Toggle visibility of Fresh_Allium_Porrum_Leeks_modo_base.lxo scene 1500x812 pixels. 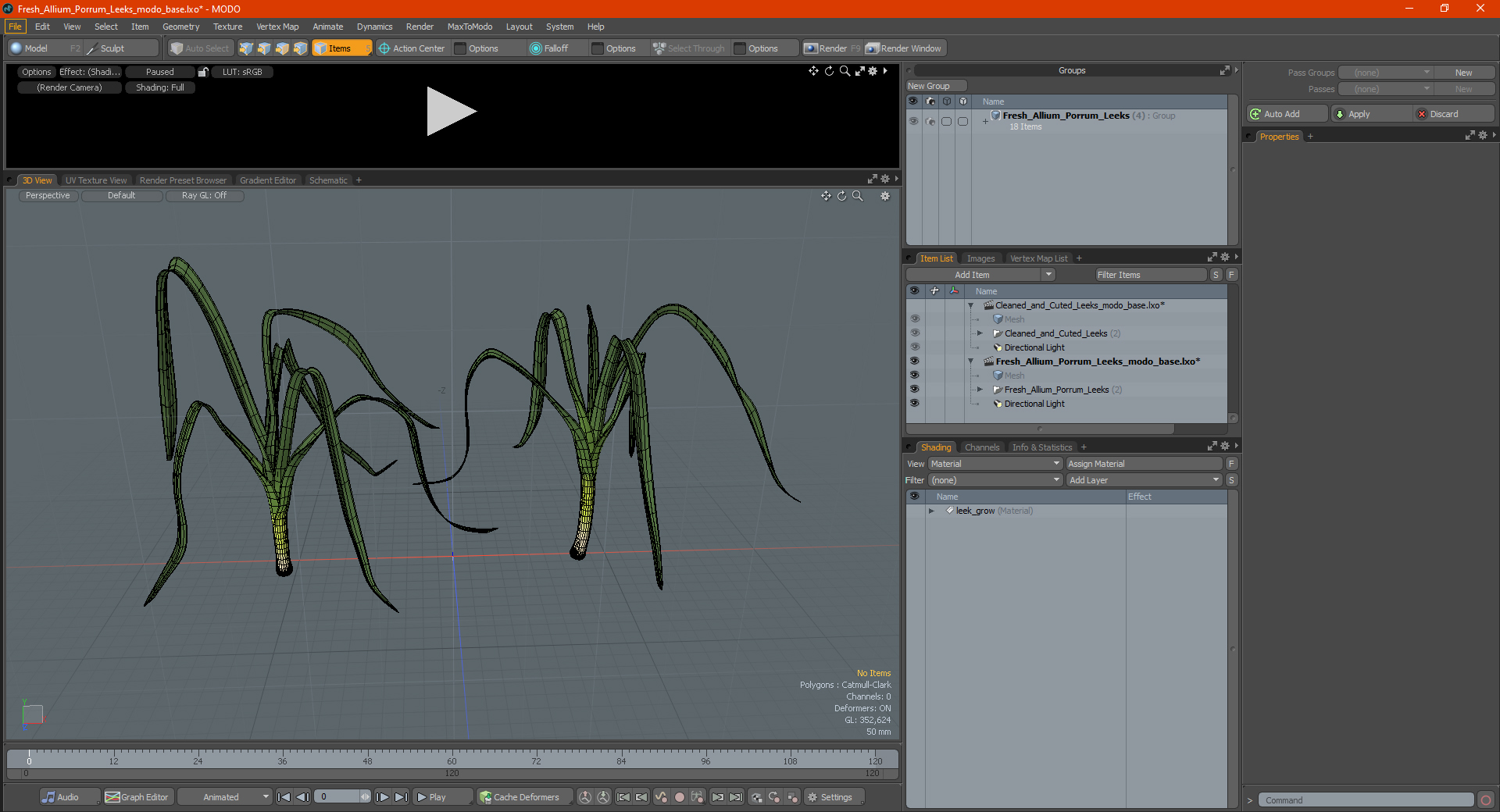click(914, 361)
